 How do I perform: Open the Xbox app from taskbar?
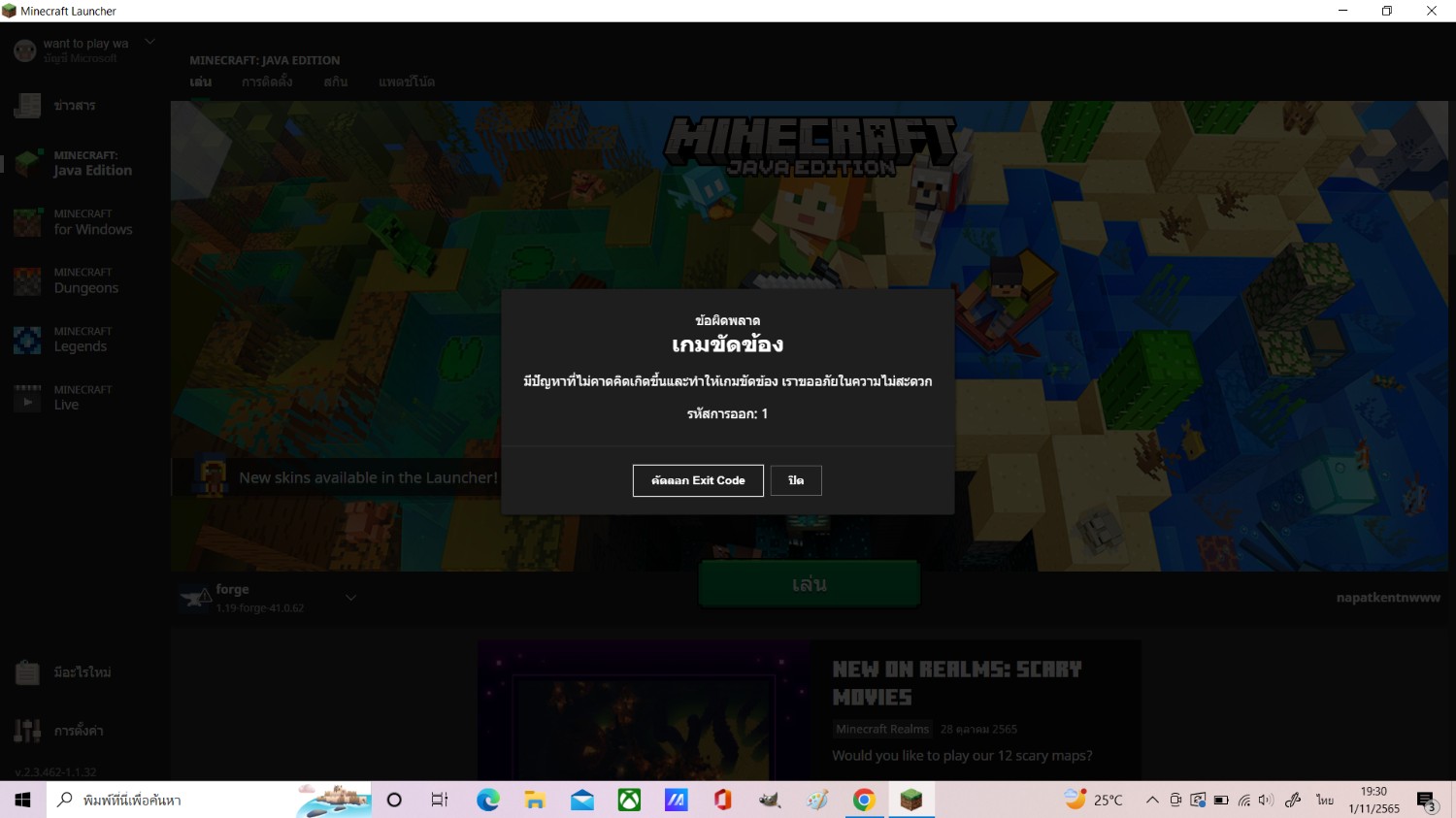[629, 800]
